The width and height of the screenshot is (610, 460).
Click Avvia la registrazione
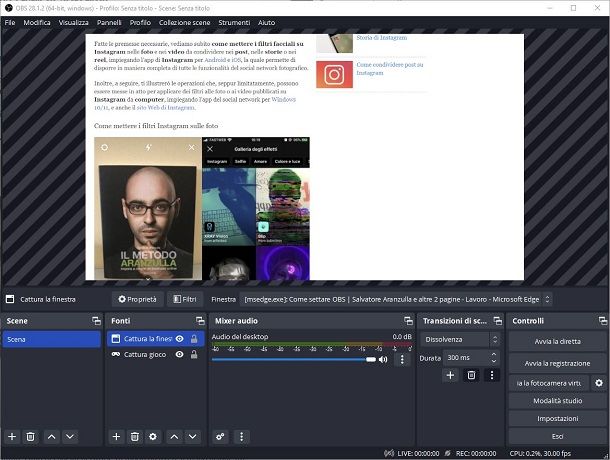[557, 363]
